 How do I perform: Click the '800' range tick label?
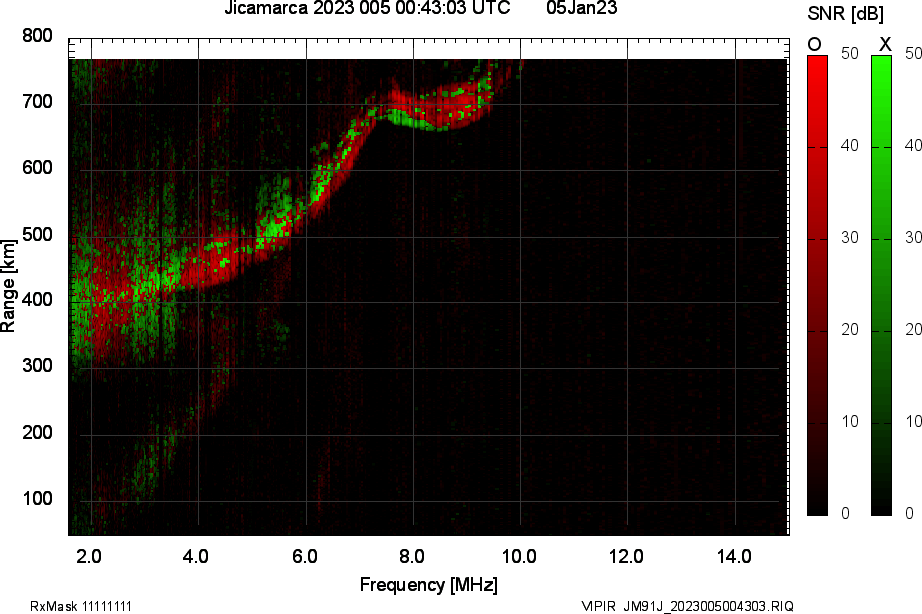tap(37, 36)
